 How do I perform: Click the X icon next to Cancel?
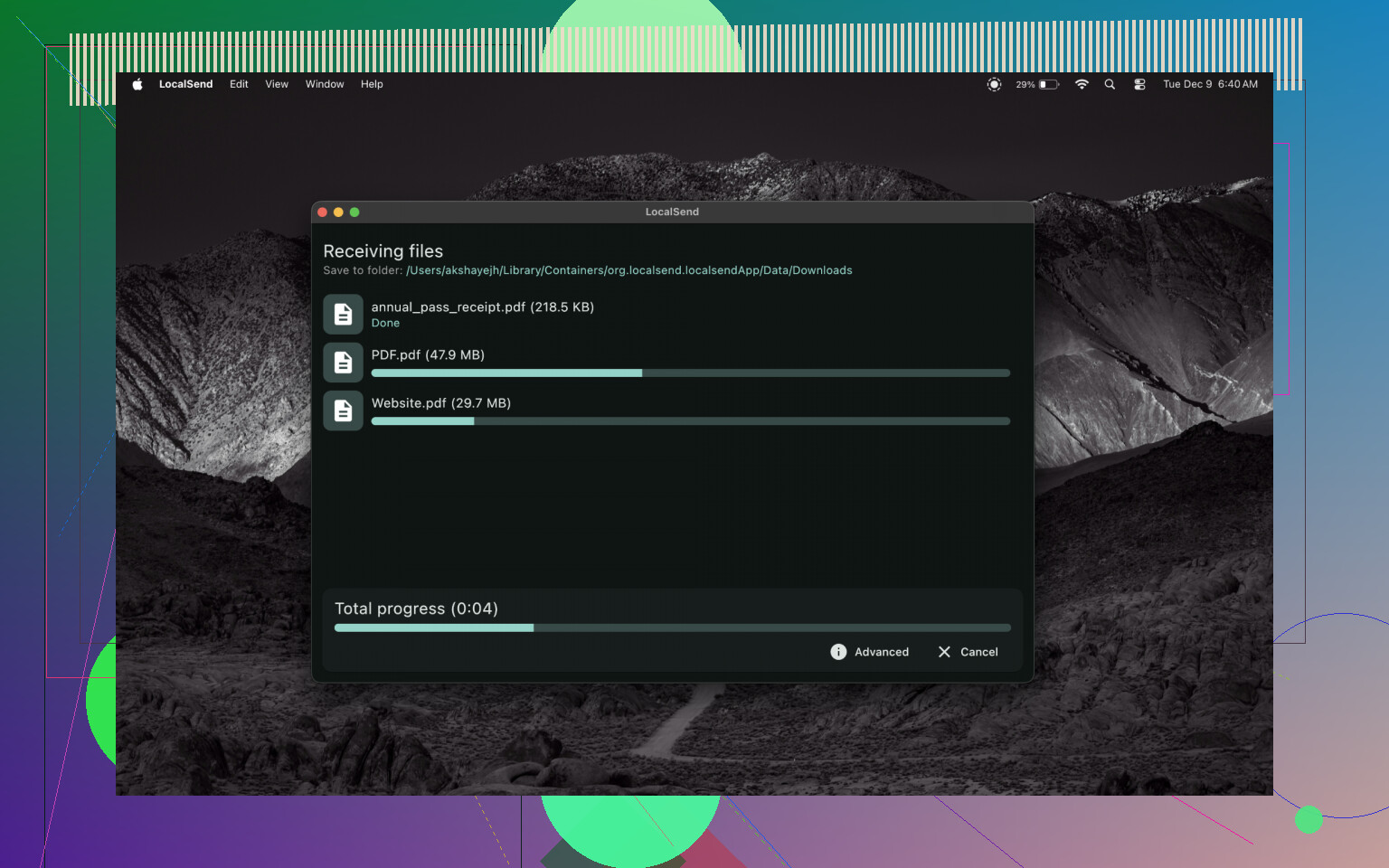[944, 652]
